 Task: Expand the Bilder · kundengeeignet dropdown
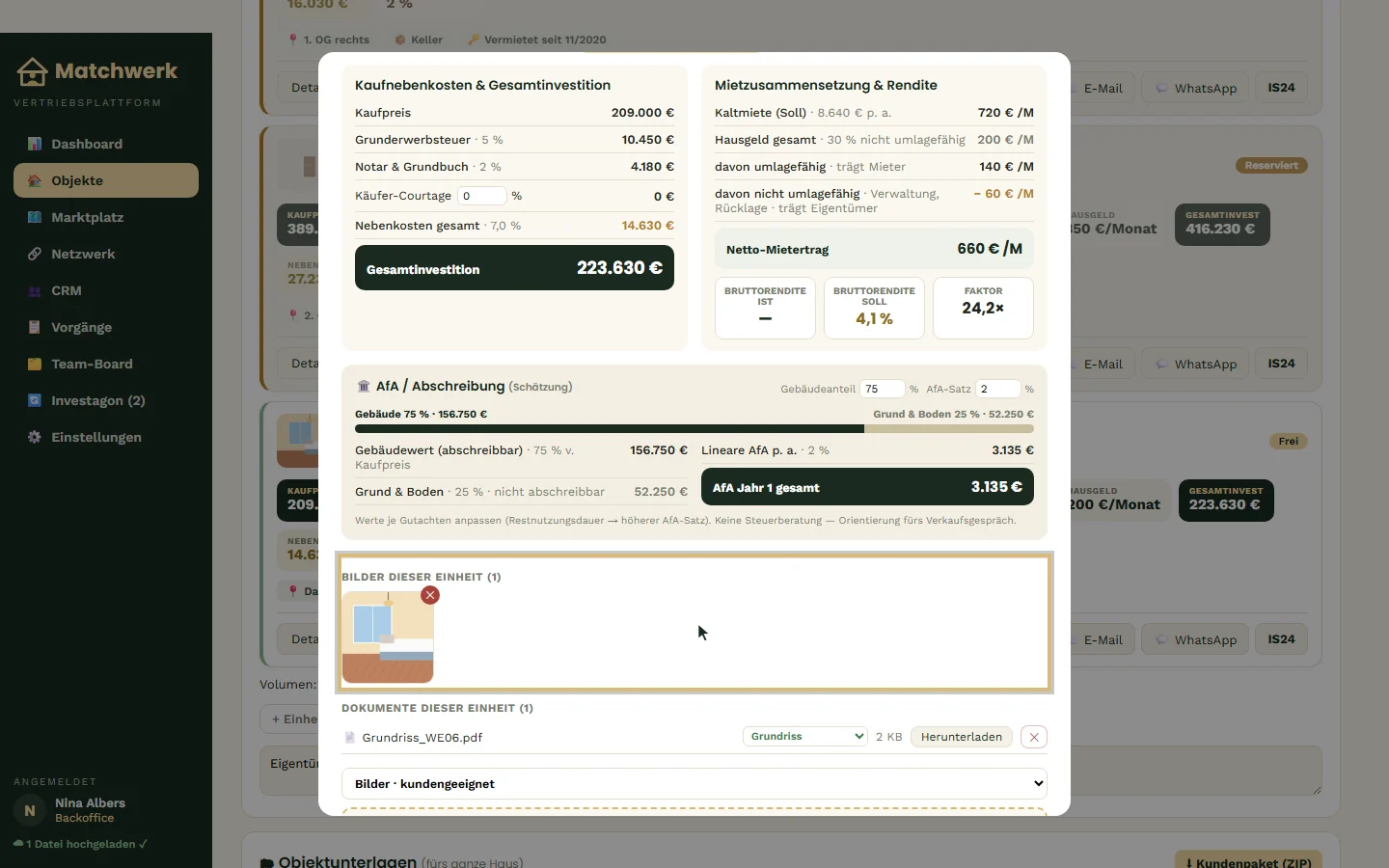(x=694, y=783)
